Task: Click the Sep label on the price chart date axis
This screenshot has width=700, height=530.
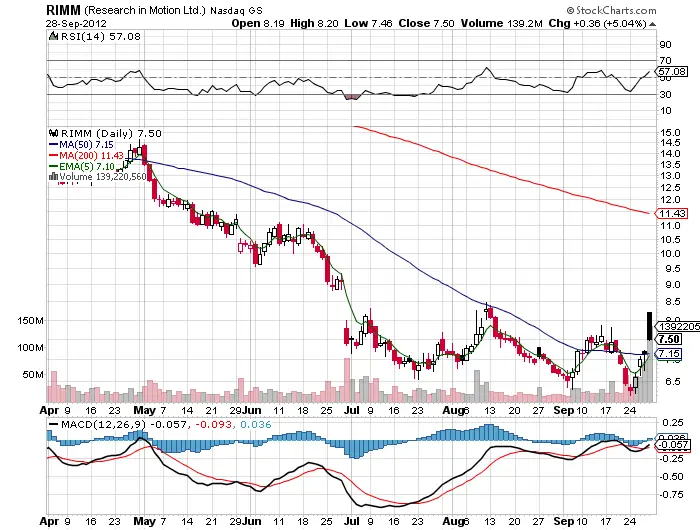Action: tap(563, 410)
